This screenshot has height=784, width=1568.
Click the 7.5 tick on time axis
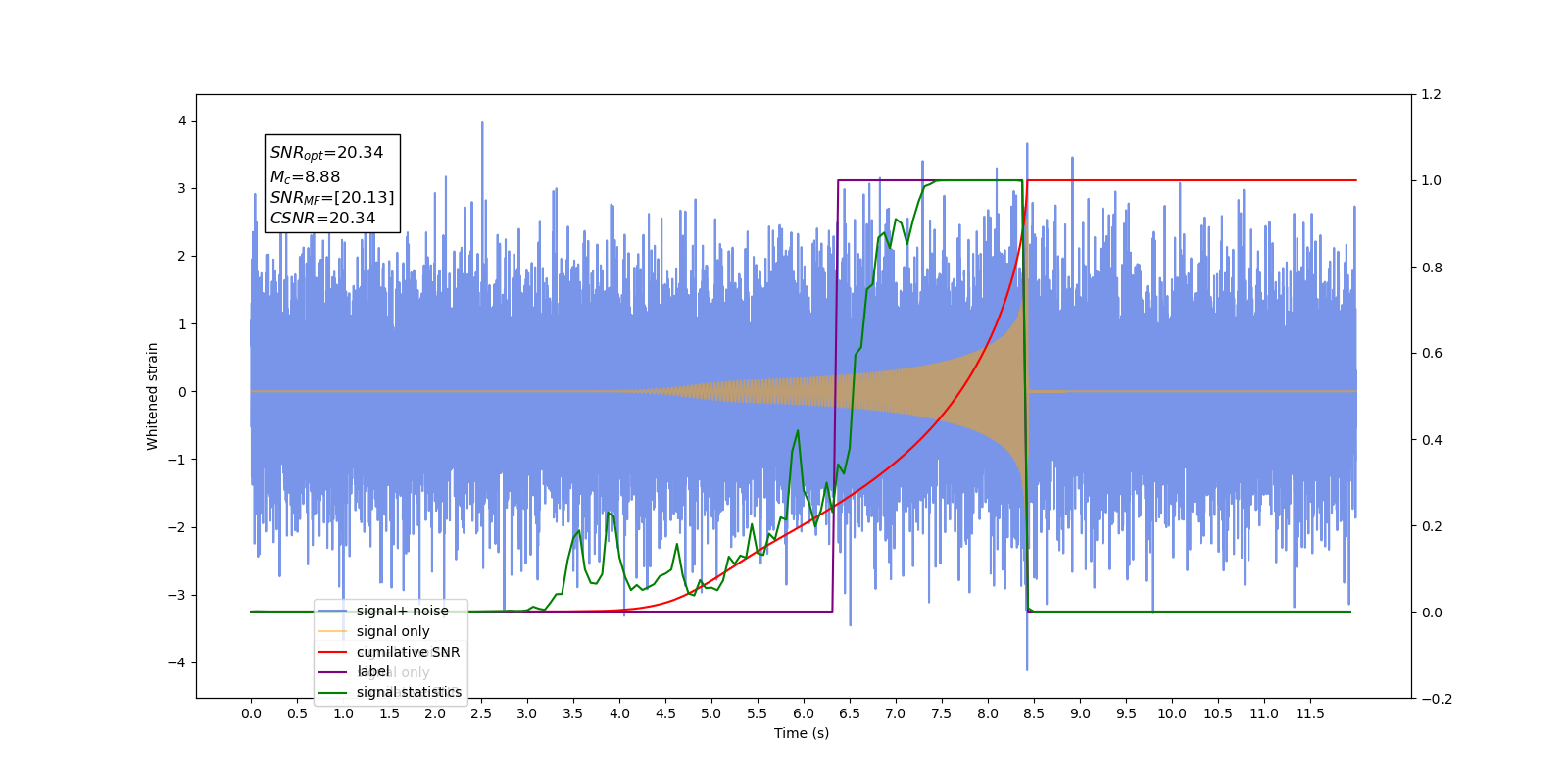(x=942, y=713)
